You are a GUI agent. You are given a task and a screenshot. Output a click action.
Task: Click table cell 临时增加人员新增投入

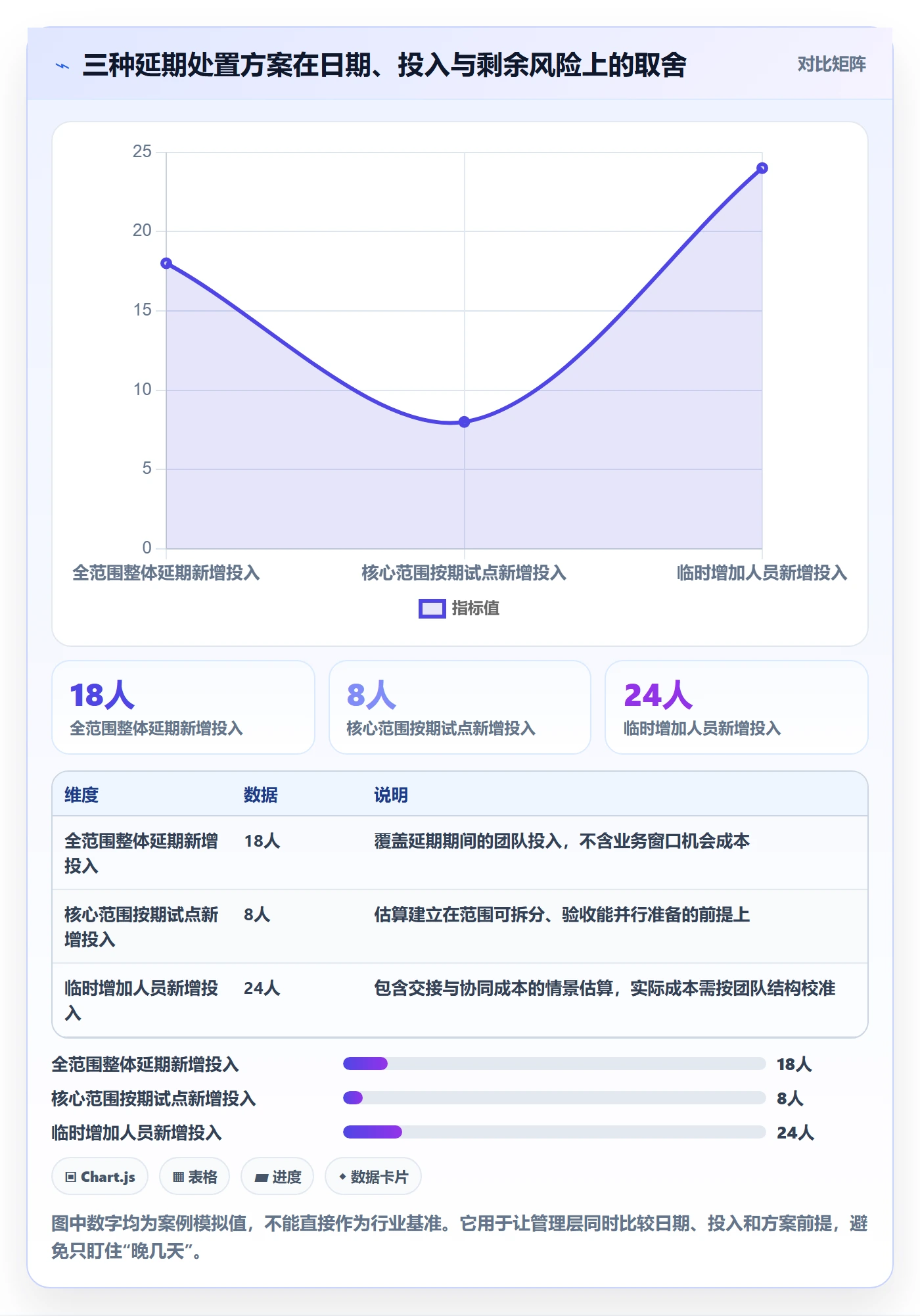141,1000
